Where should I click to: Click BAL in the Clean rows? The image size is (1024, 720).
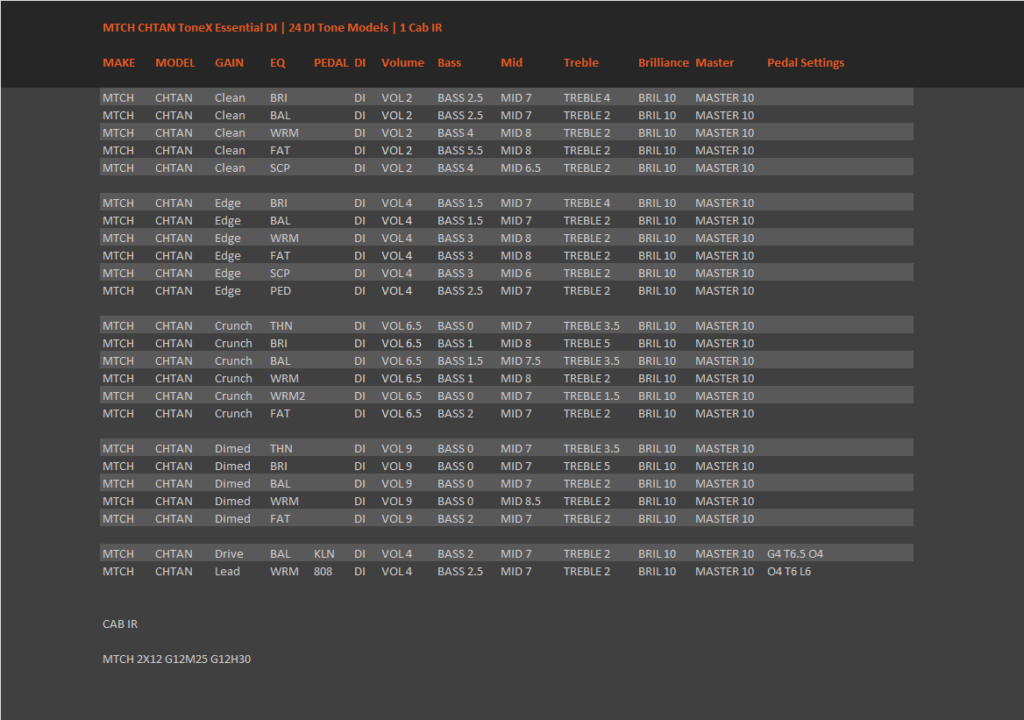click(x=280, y=116)
